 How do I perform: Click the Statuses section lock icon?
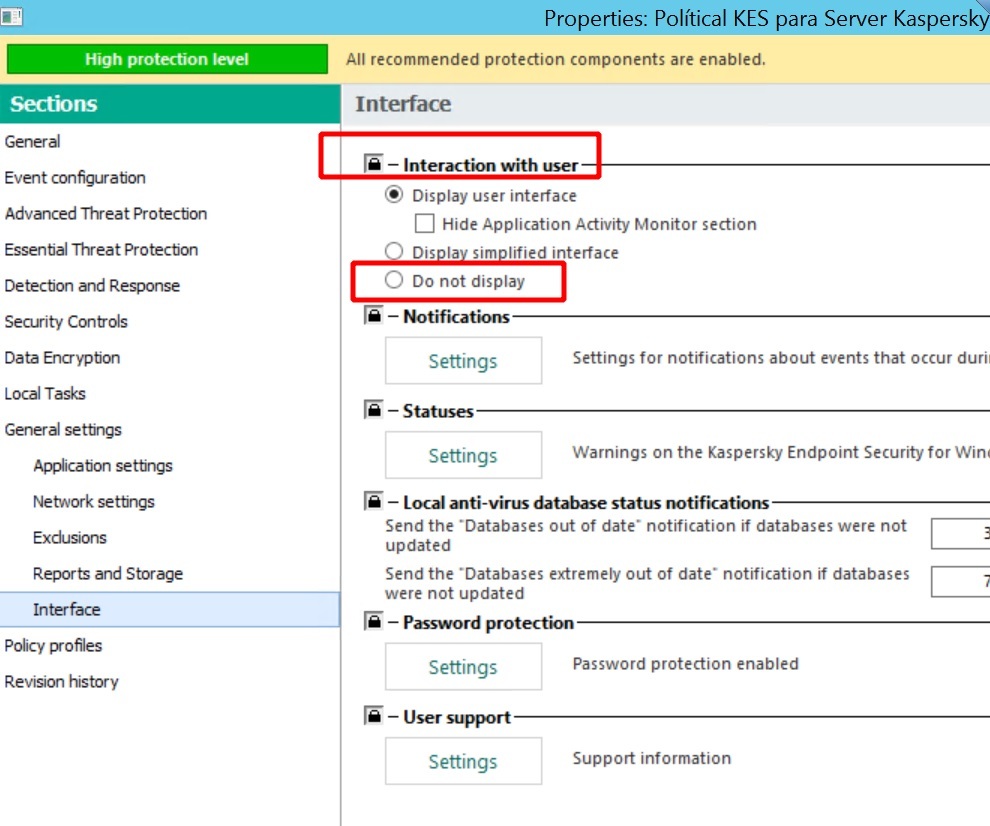click(374, 410)
